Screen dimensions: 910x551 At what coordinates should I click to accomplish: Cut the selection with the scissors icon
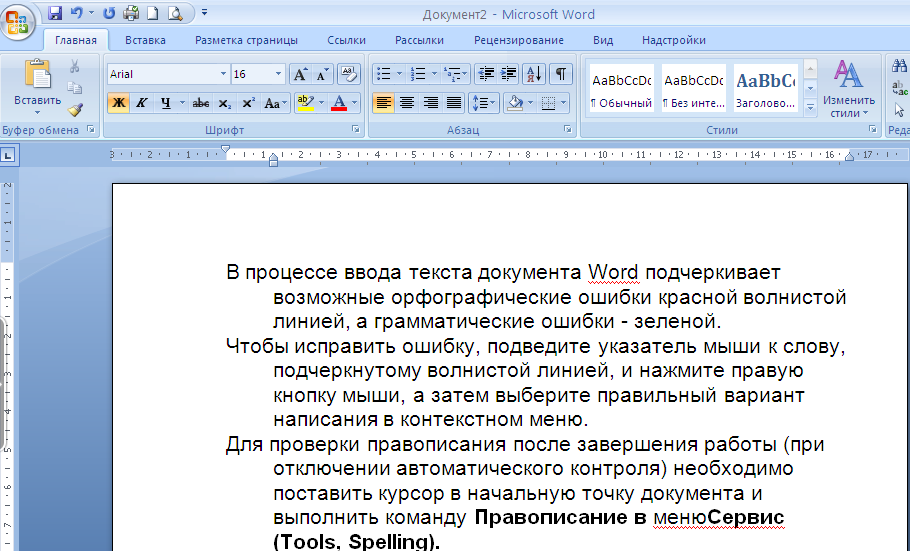(74, 66)
